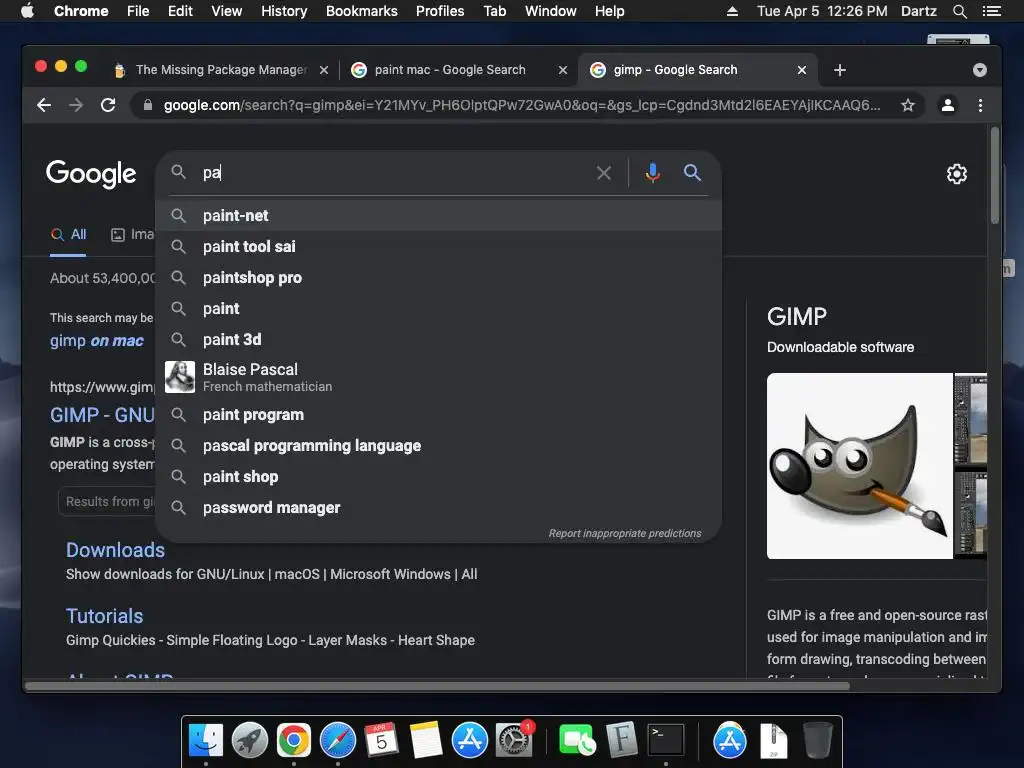This screenshot has width=1024, height=768.
Task: Click the eject icon in menu bar
Action: tap(732, 11)
